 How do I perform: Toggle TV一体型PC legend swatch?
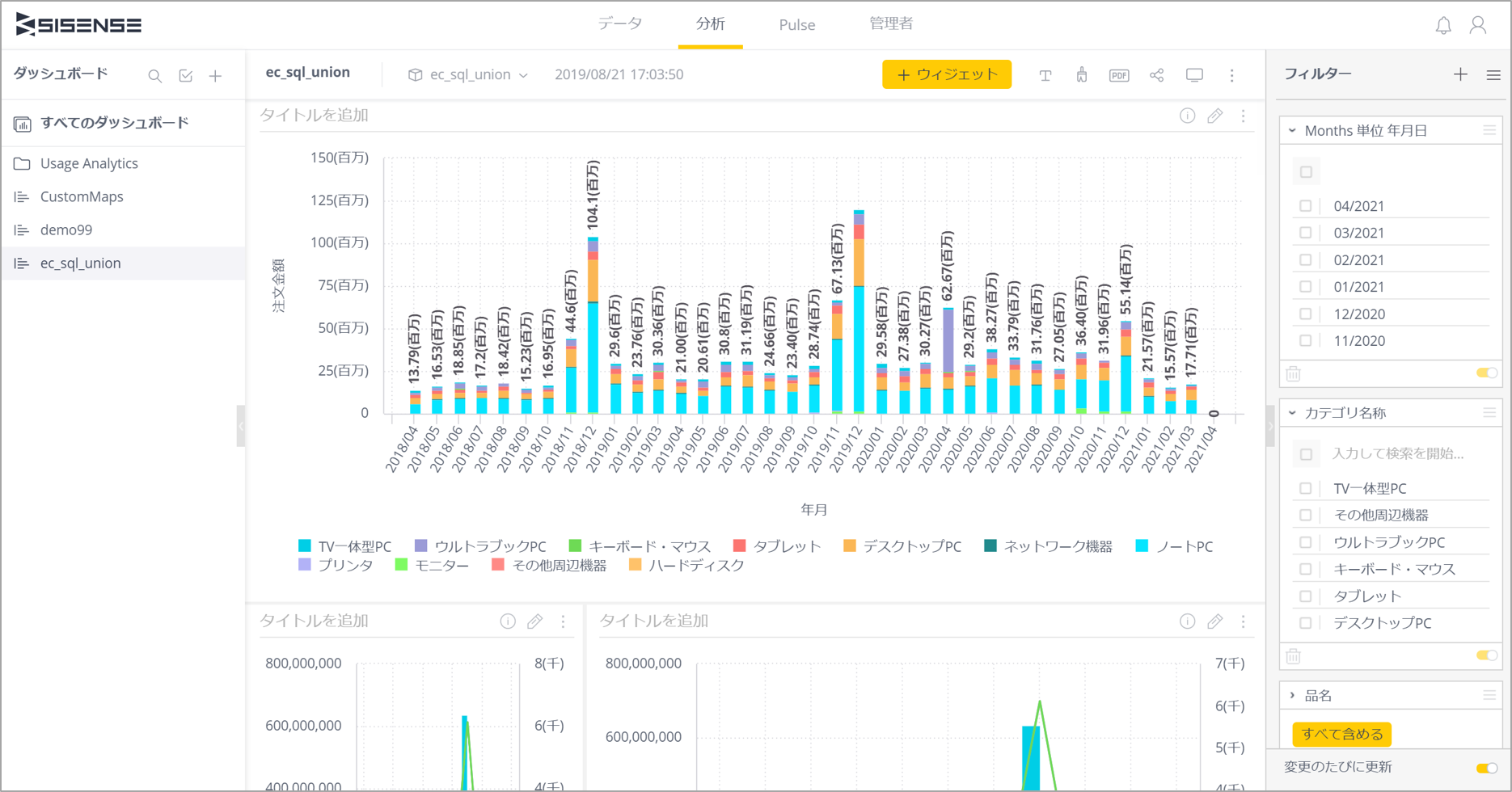pyautogui.click(x=305, y=546)
